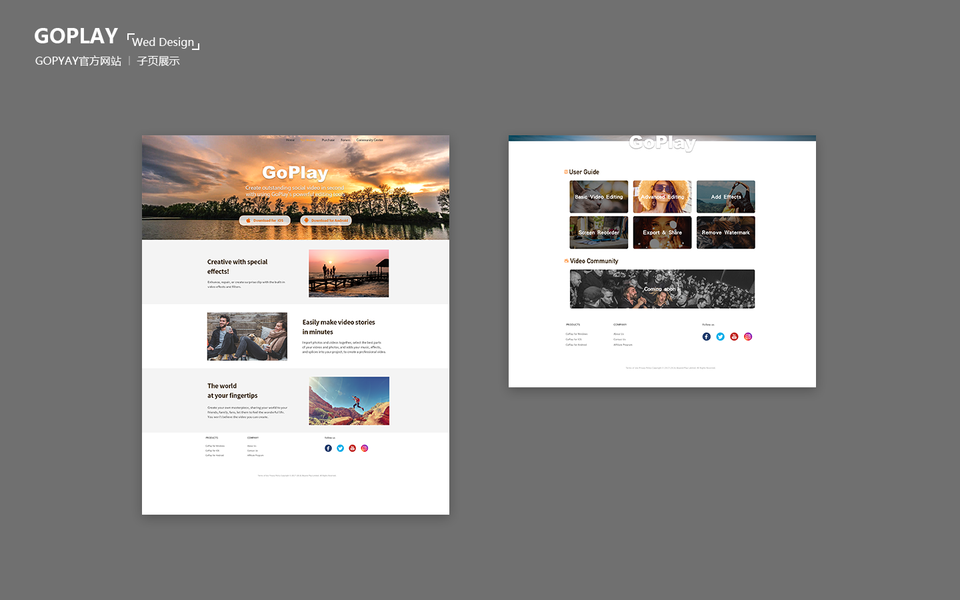Open the Remove Watermark guide card

click(726, 232)
